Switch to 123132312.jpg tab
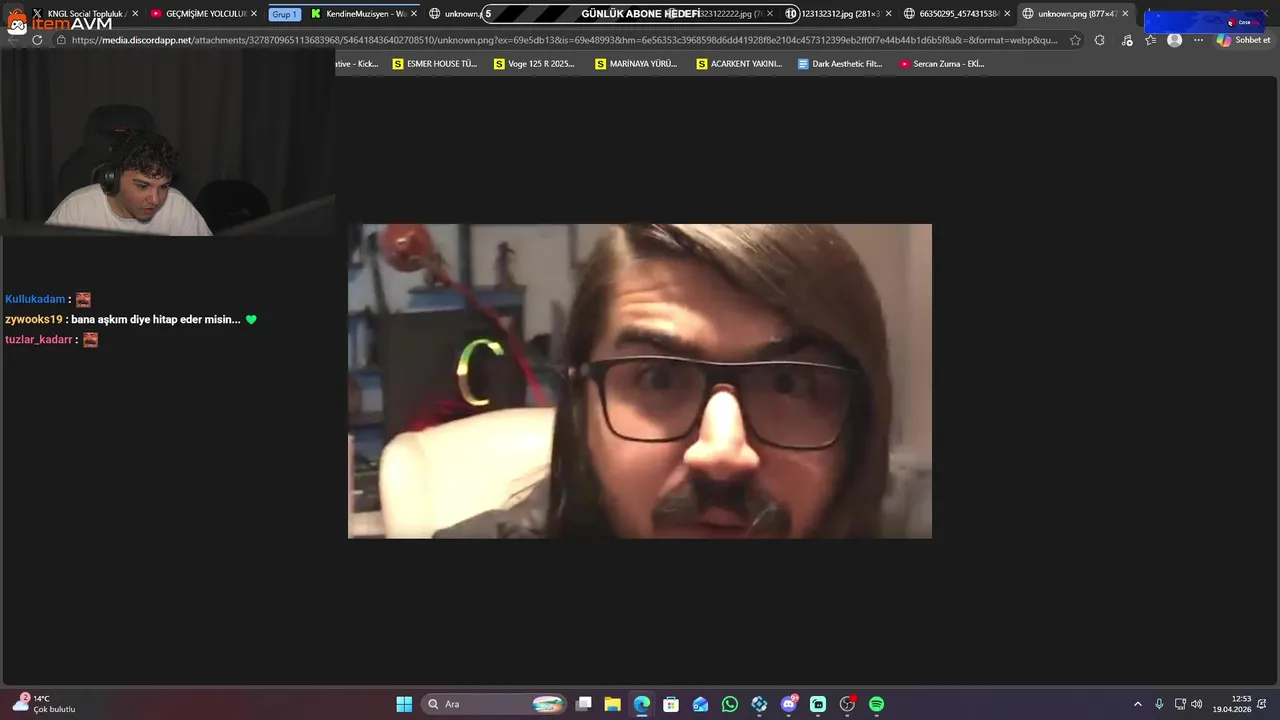The width and height of the screenshot is (1280, 720). 838,14
